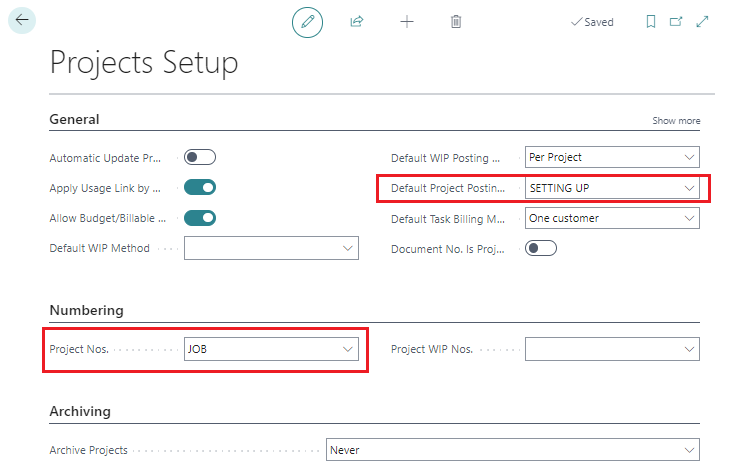The height and width of the screenshot is (473, 732).
Task: Click the pencil edit icon
Action: pyautogui.click(x=308, y=21)
